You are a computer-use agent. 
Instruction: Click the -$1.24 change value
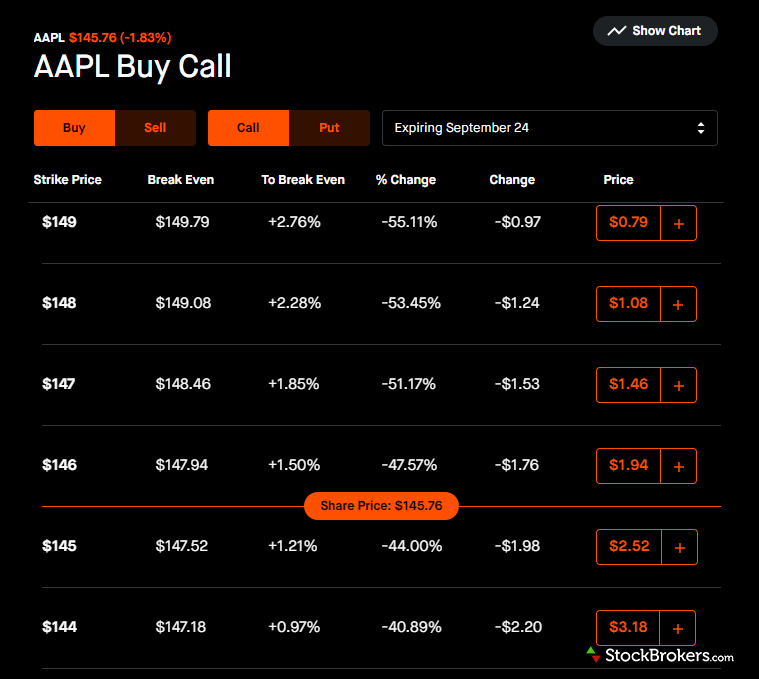click(x=517, y=303)
